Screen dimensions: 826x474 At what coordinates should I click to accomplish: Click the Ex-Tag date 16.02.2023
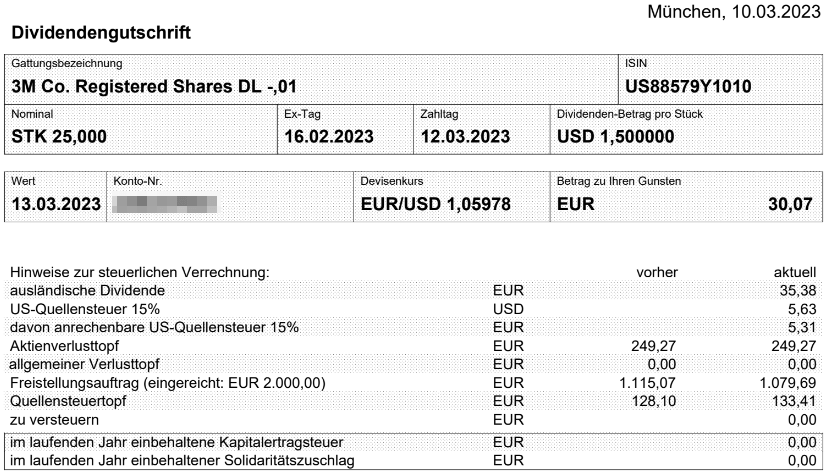point(329,136)
